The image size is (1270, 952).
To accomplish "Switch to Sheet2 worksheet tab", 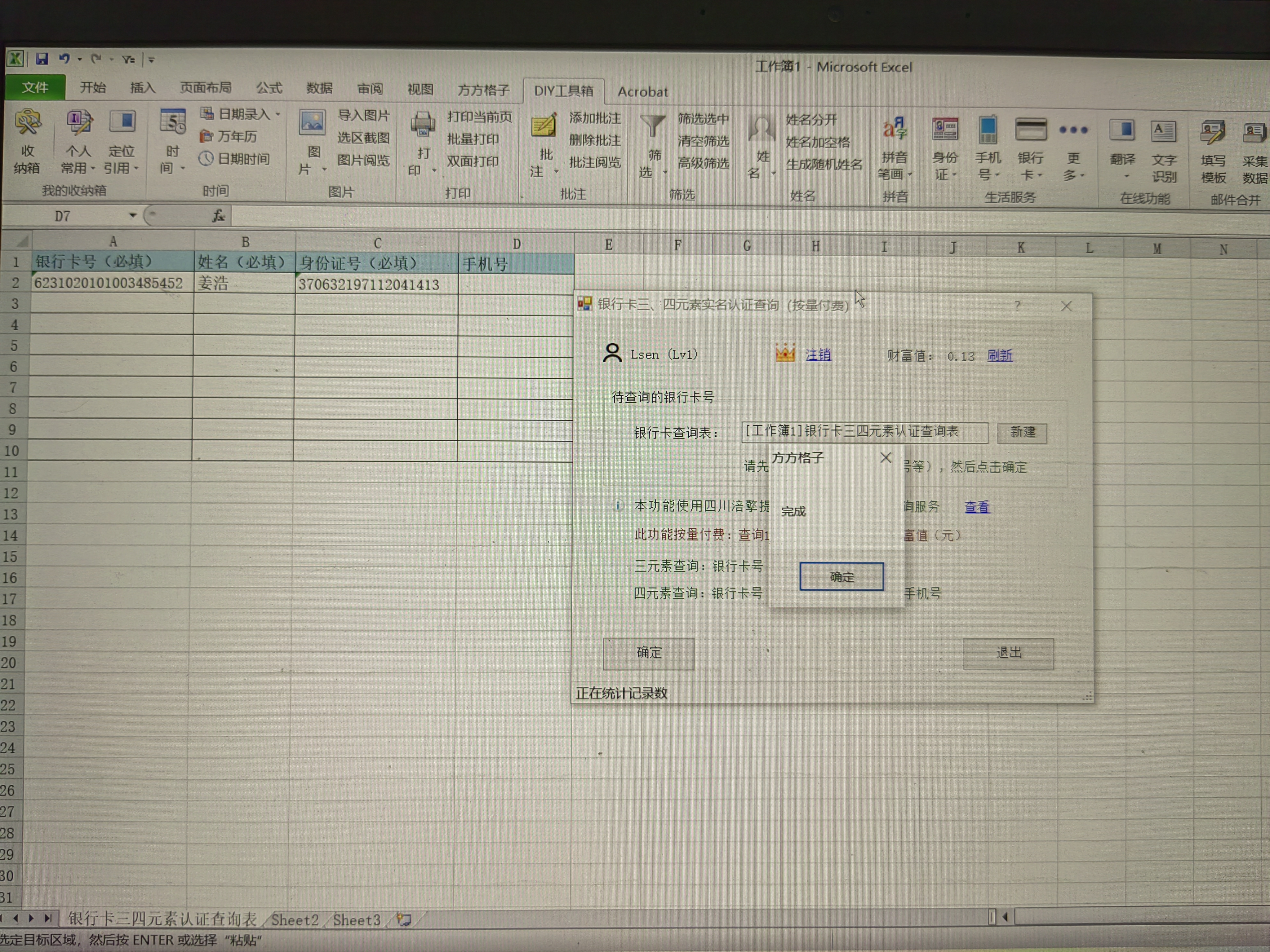I will (295, 919).
